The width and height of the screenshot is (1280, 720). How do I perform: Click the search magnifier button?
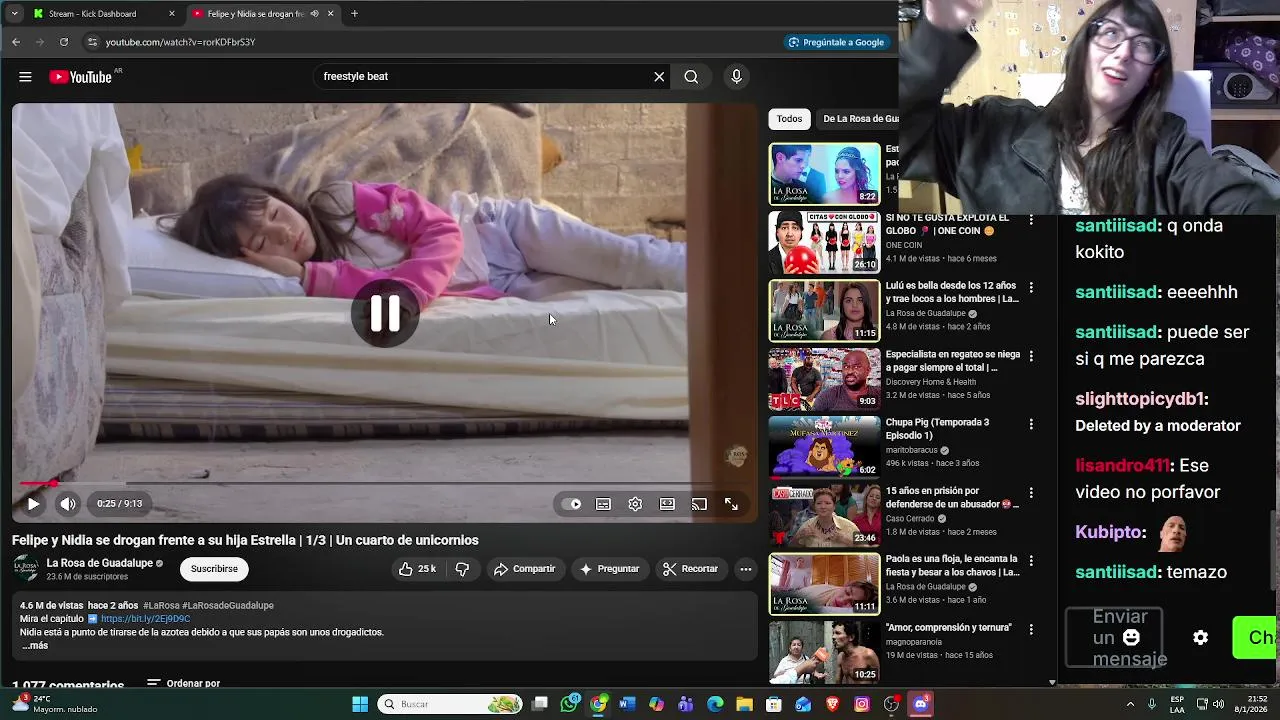(x=691, y=77)
